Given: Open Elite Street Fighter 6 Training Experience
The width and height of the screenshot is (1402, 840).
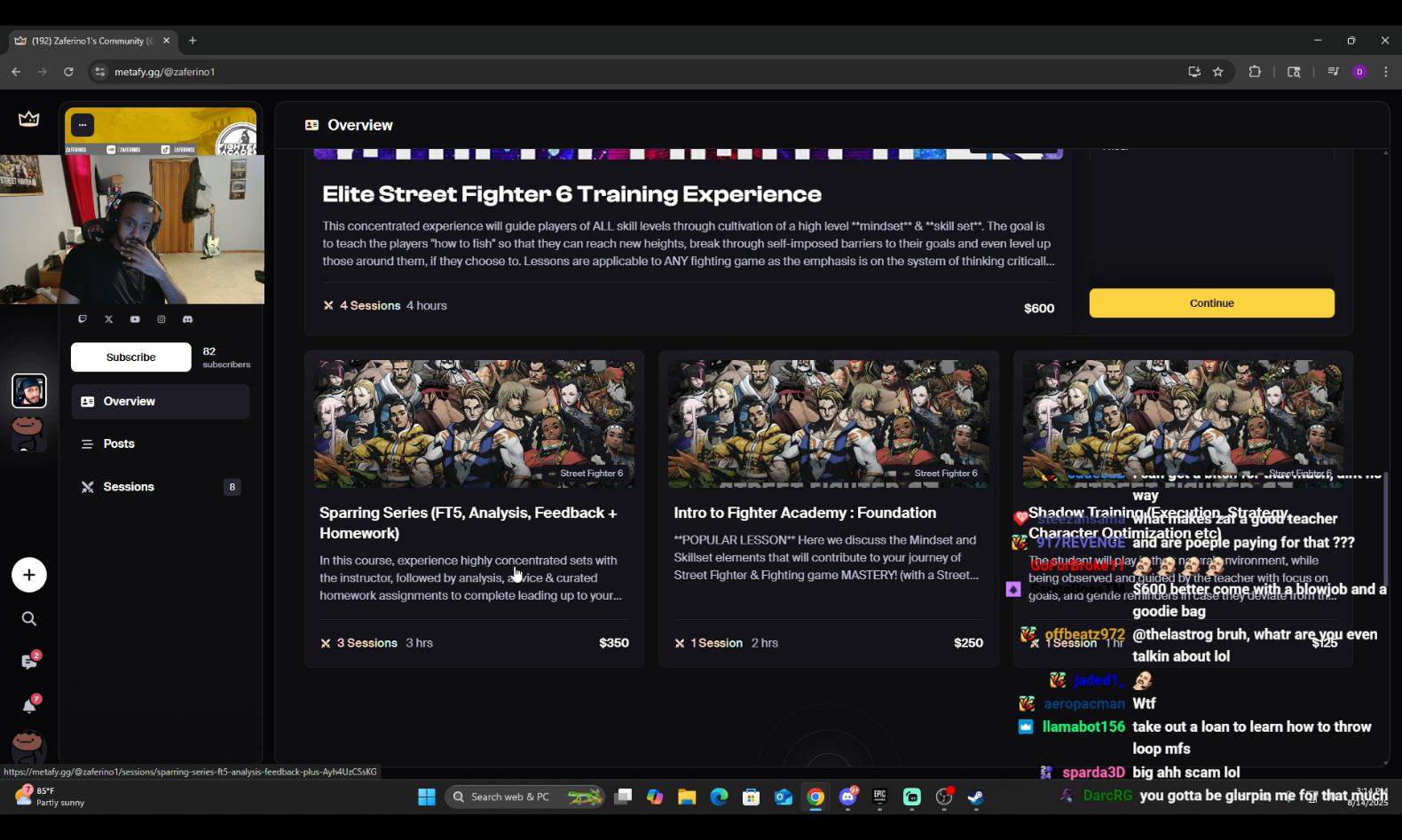Looking at the screenshot, I should click(x=572, y=194).
